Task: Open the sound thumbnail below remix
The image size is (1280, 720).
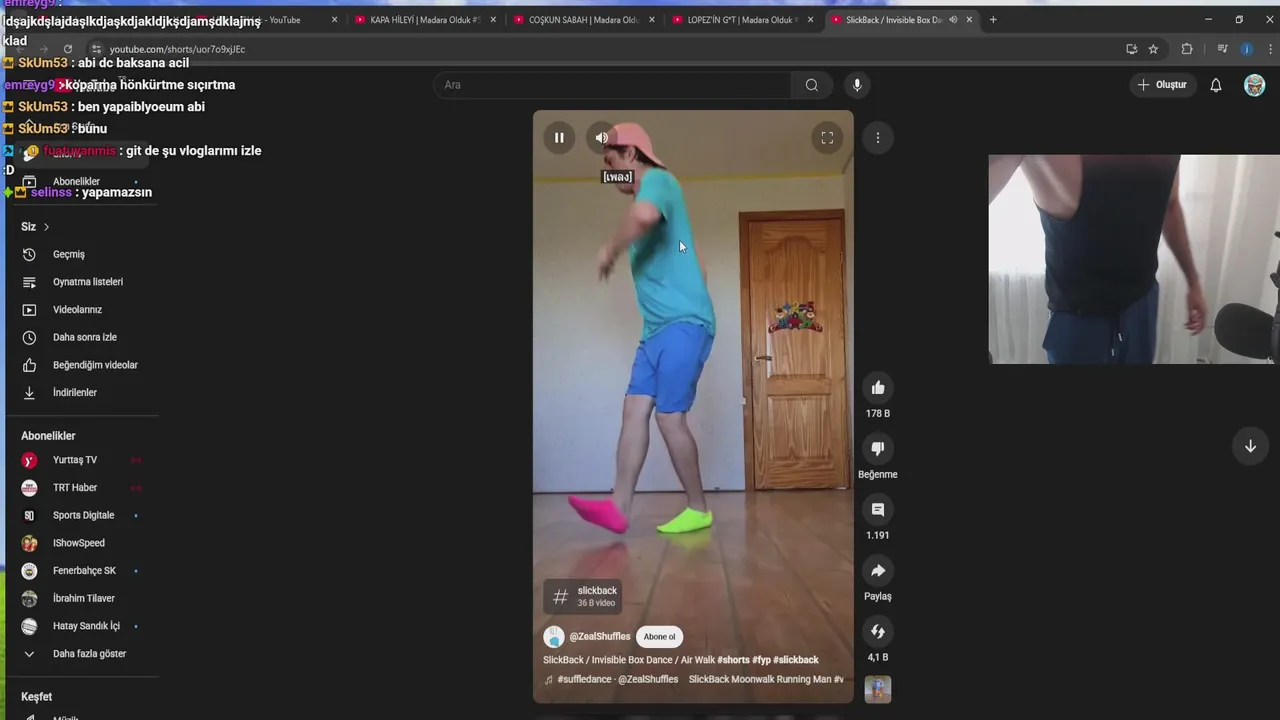Action: (878, 689)
